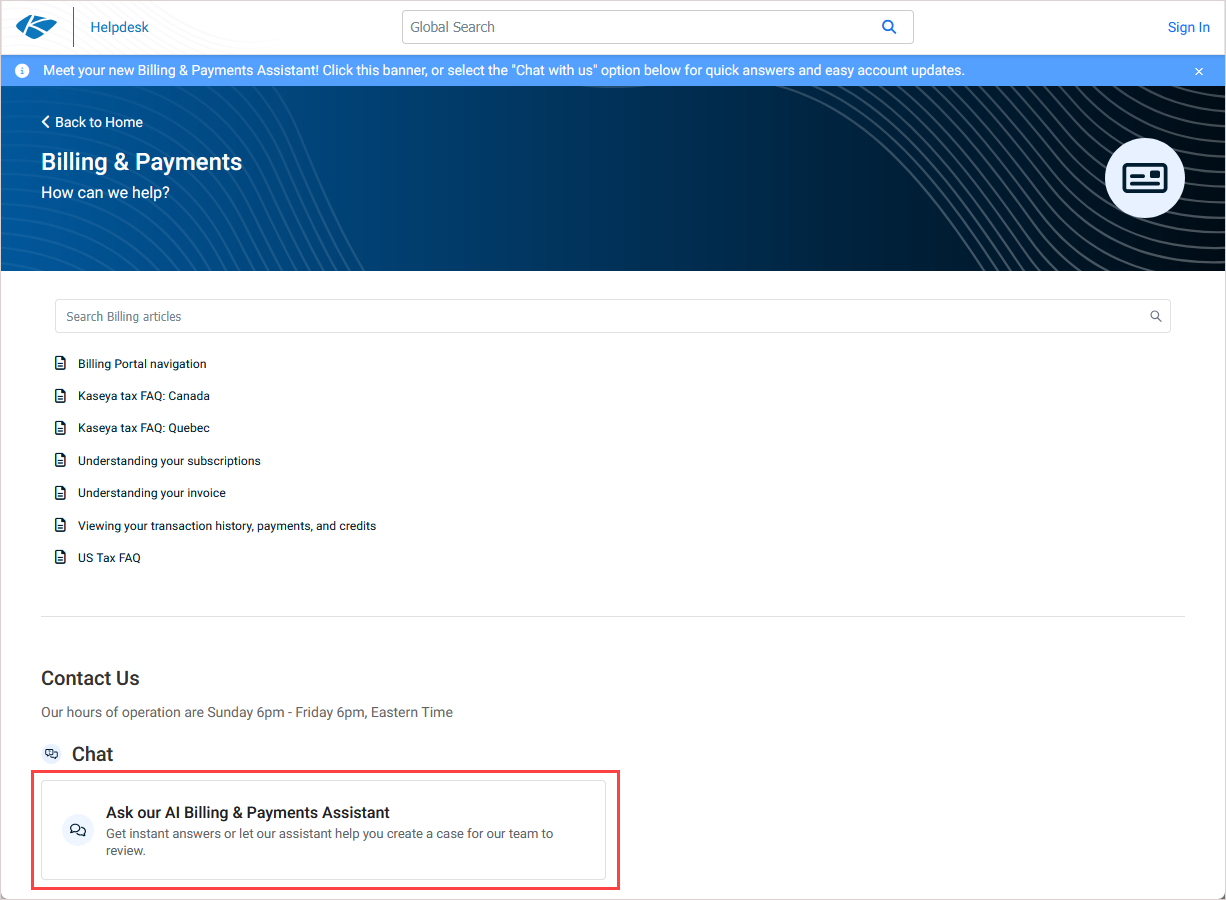1226x900 pixels.
Task: Open the Helpdesk link
Action: click(119, 27)
